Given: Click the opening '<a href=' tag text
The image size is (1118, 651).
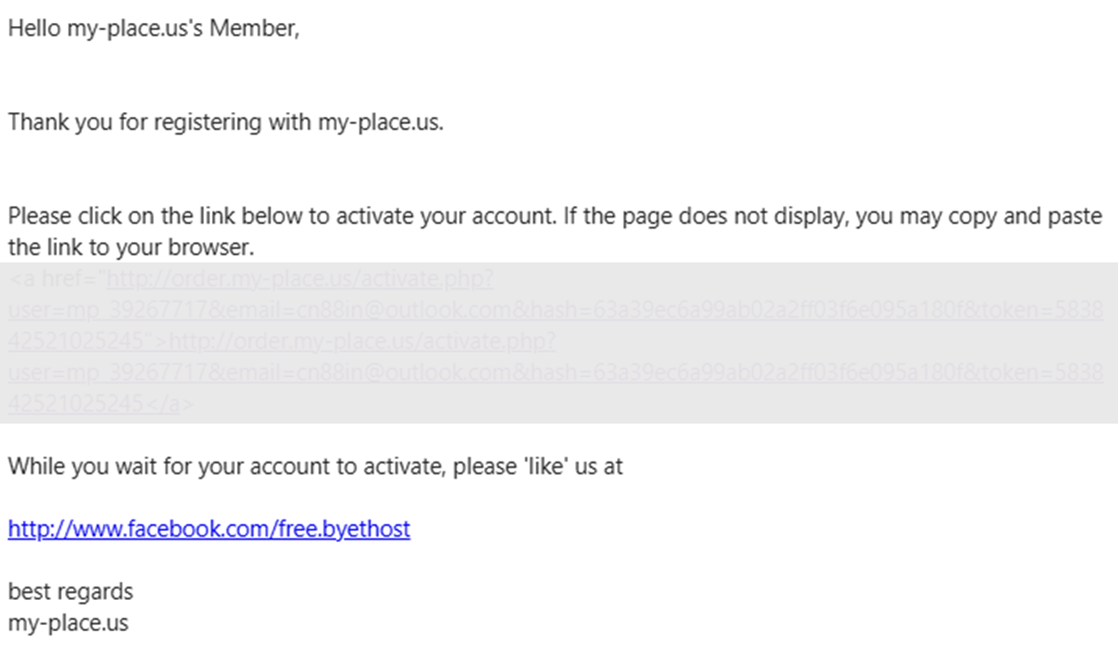Looking at the screenshot, I should point(52,279).
